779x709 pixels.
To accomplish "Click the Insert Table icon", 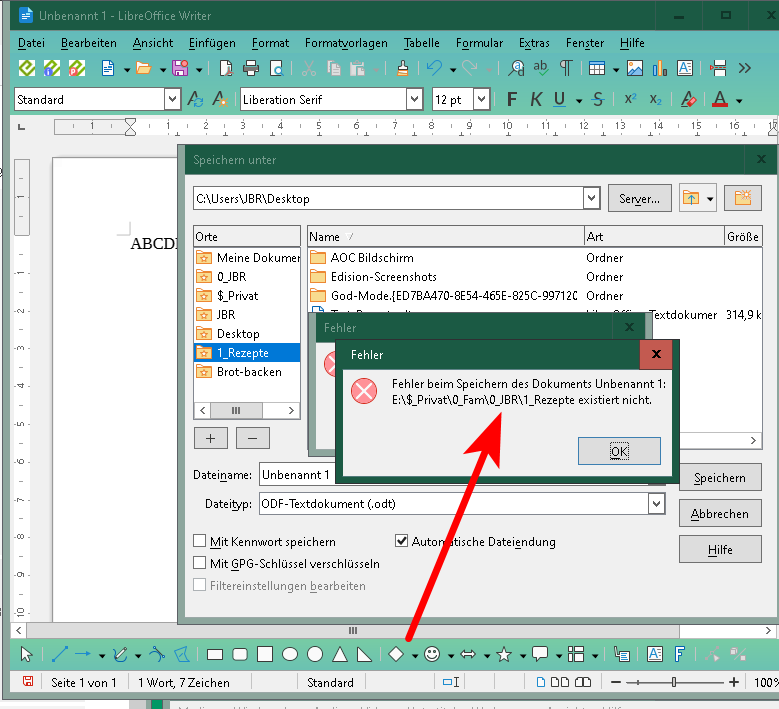I will point(597,68).
